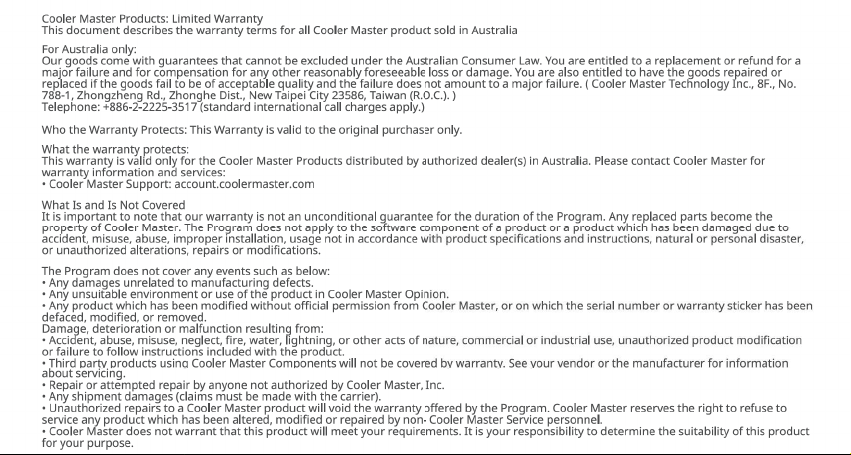Click the 'damages unrelated to manufacturing defects' bullet
This screenshot has width=851, height=455.
pyautogui.click(x=177, y=283)
